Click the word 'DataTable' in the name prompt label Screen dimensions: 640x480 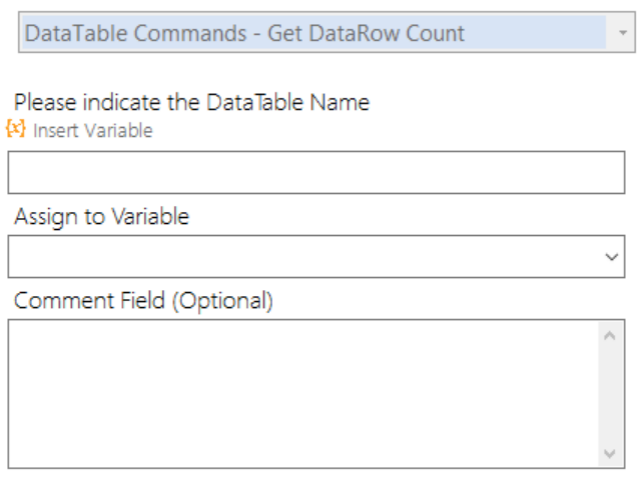[256, 102]
